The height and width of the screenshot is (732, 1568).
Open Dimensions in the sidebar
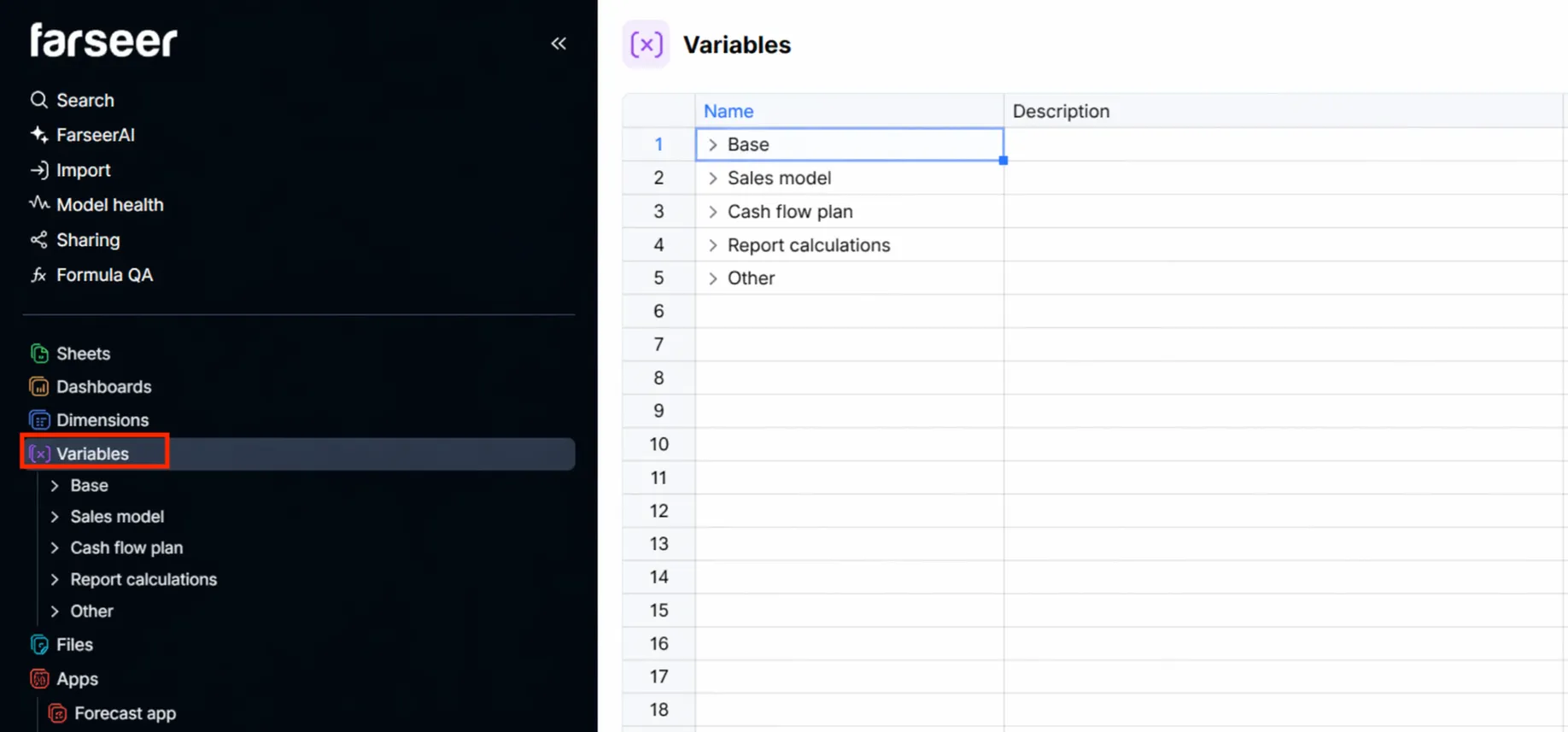click(102, 420)
